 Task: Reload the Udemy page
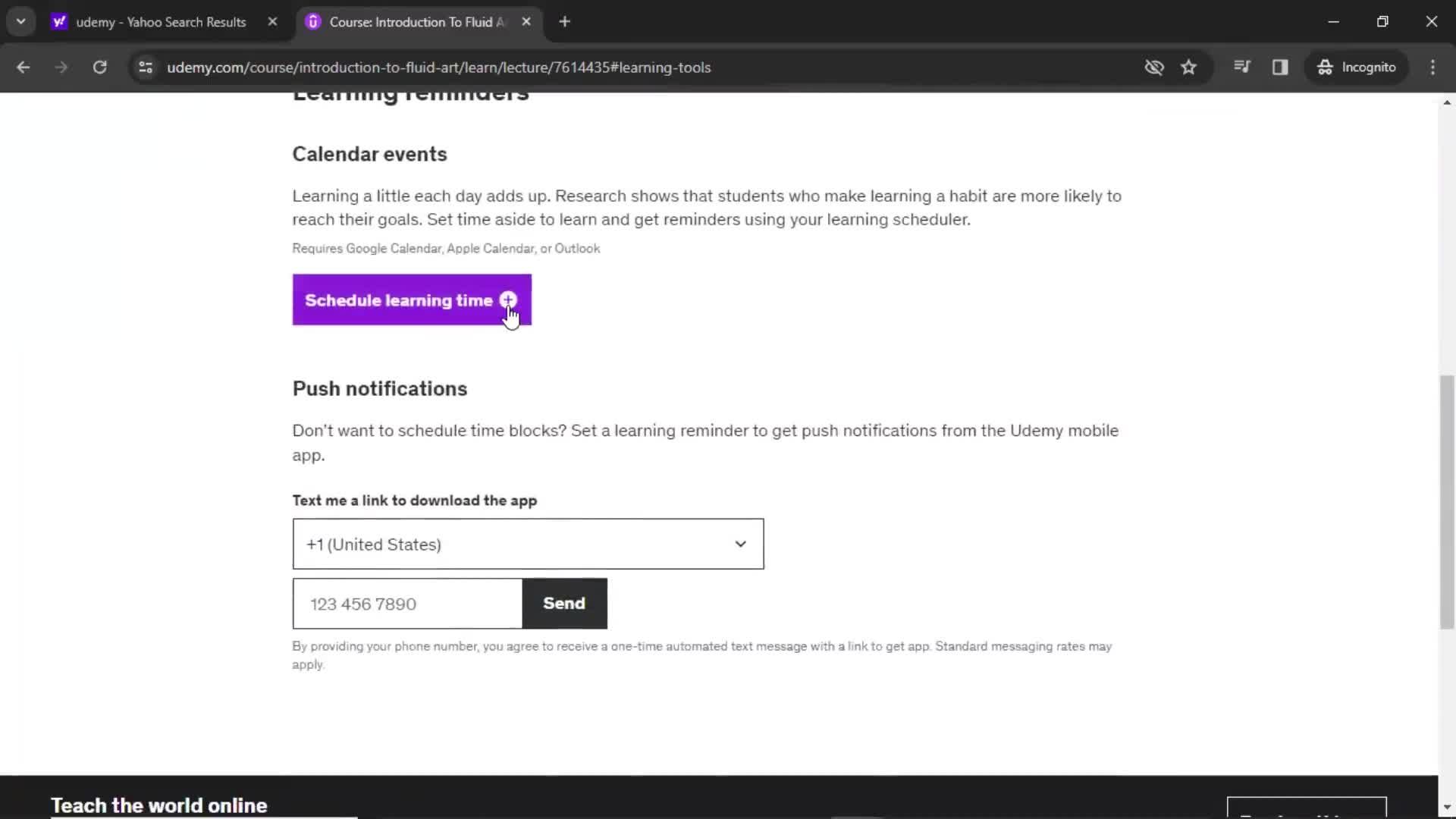pyautogui.click(x=100, y=67)
